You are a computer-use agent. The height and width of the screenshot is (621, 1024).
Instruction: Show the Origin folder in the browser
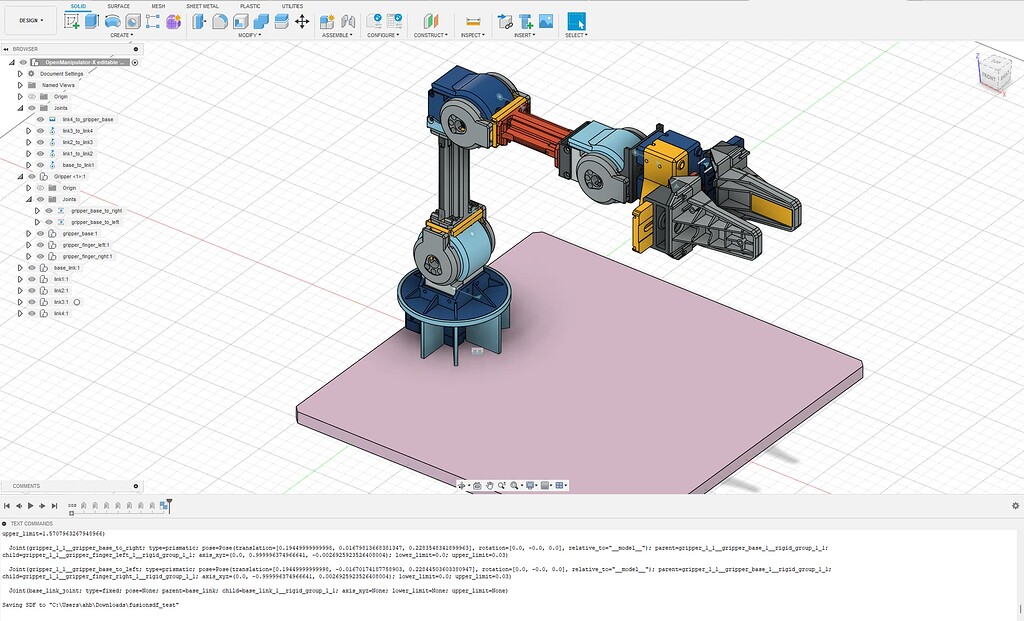pyautogui.click(x=32, y=97)
